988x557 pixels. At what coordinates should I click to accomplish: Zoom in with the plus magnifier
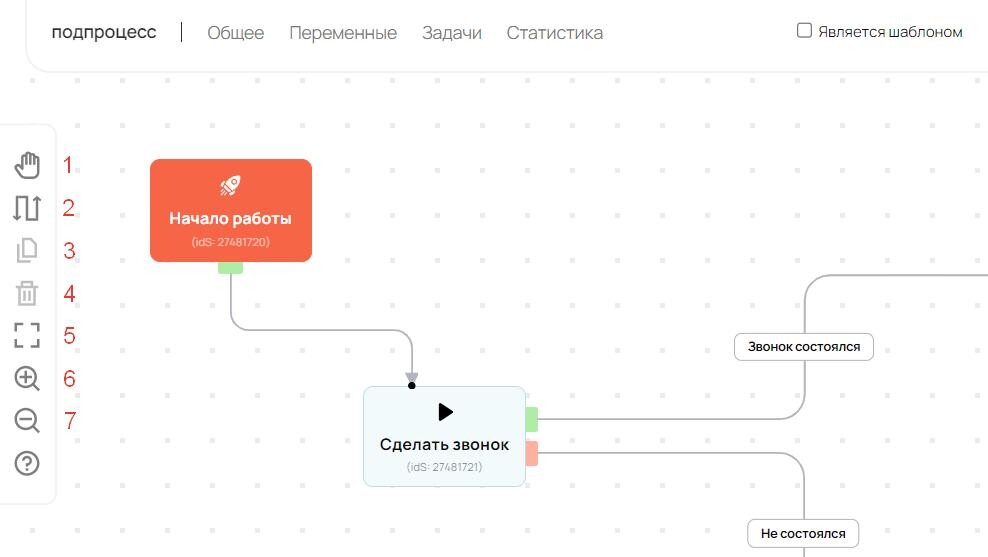pyautogui.click(x=27, y=378)
